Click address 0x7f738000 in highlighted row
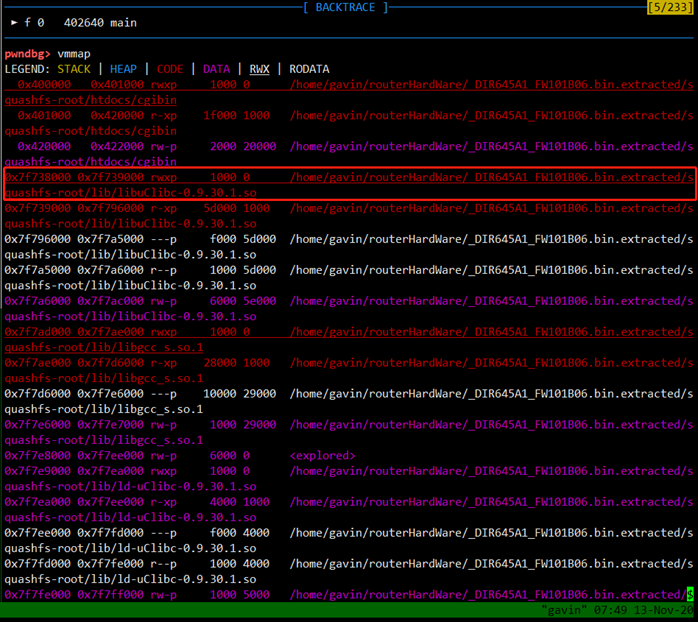This screenshot has height=622, width=698. pyautogui.click(x=37, y=177)
